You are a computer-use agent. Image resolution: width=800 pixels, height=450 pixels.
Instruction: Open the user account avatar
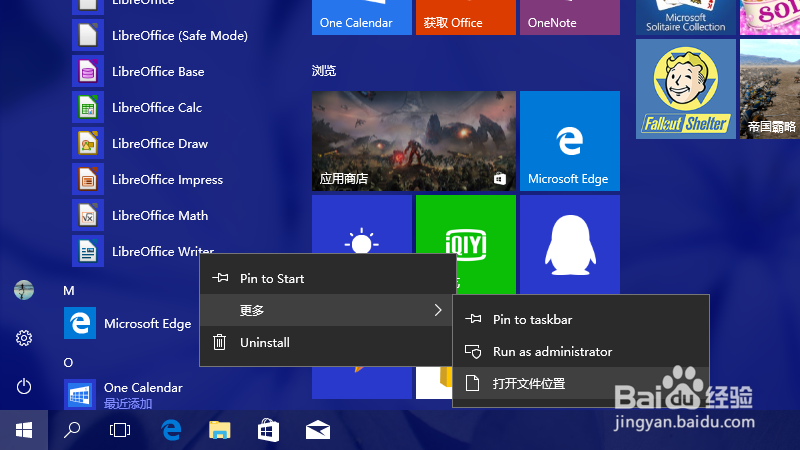[24, 290]
